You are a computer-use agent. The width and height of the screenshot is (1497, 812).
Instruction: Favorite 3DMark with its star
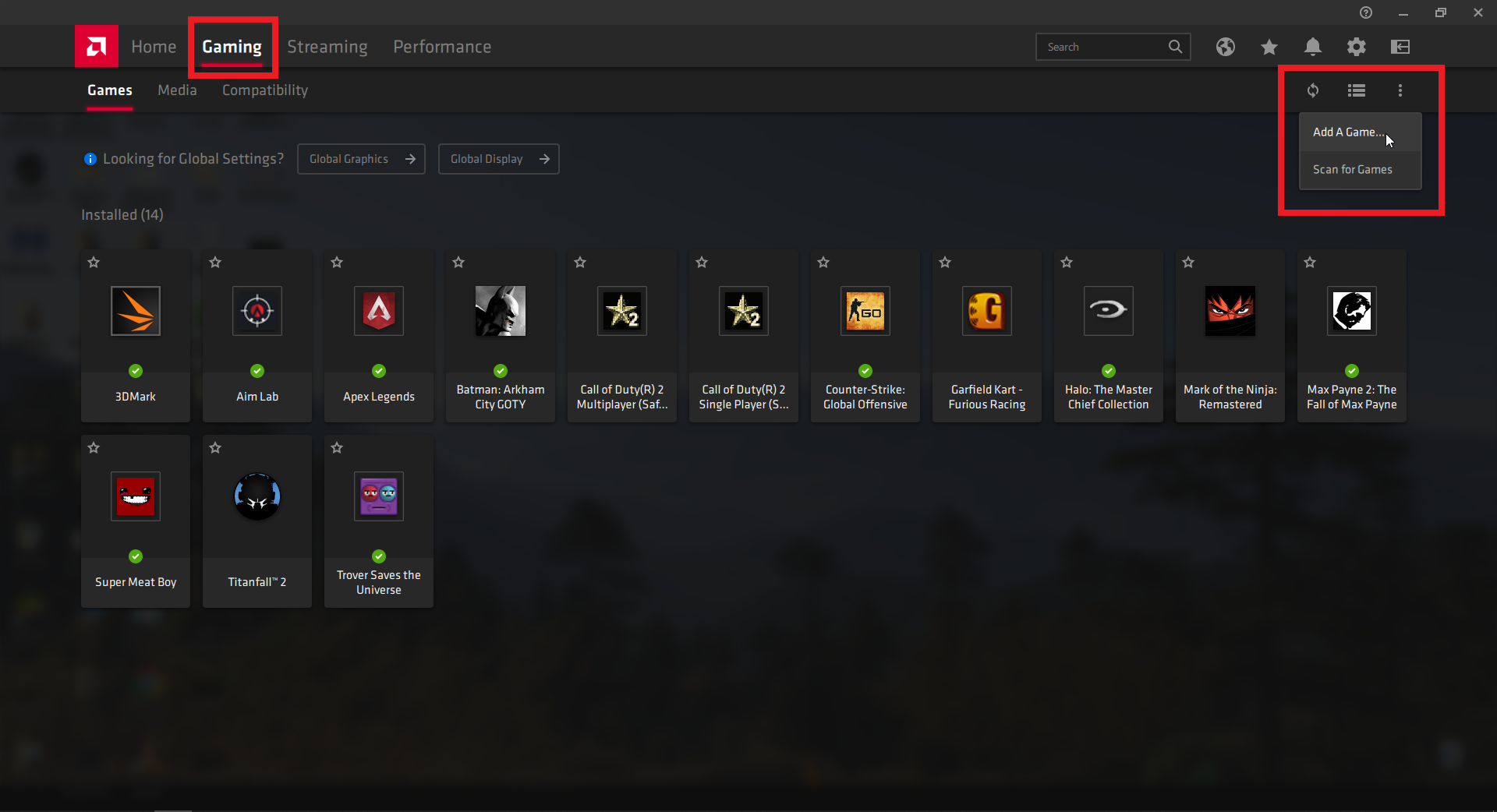click(94, 263)
